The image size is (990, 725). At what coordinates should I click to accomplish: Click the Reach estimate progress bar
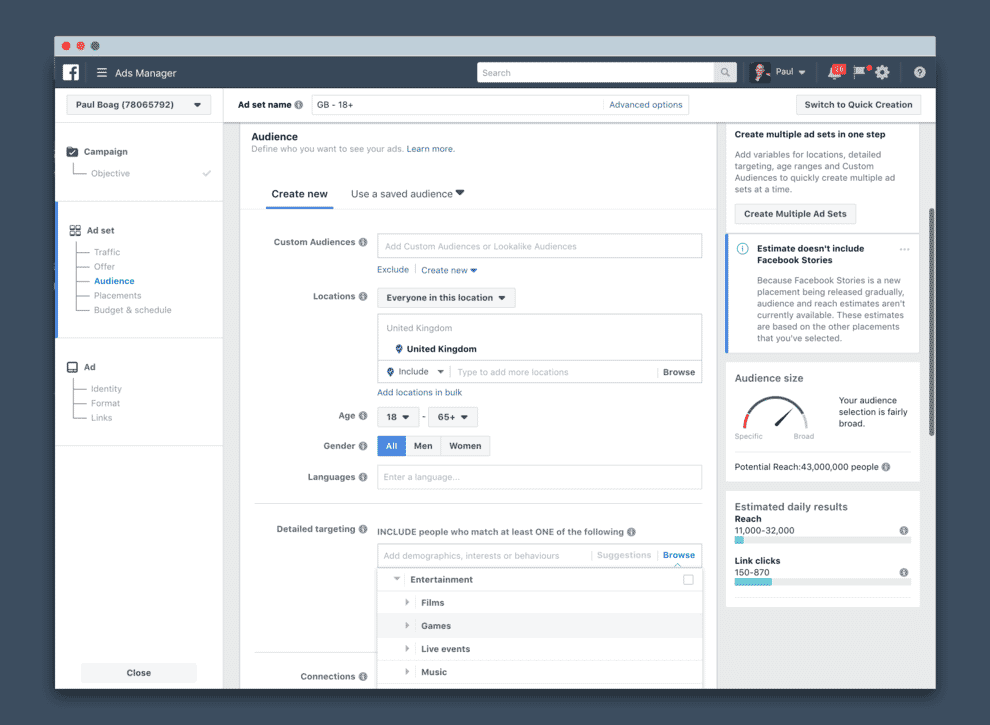click(x=814, y=541)
